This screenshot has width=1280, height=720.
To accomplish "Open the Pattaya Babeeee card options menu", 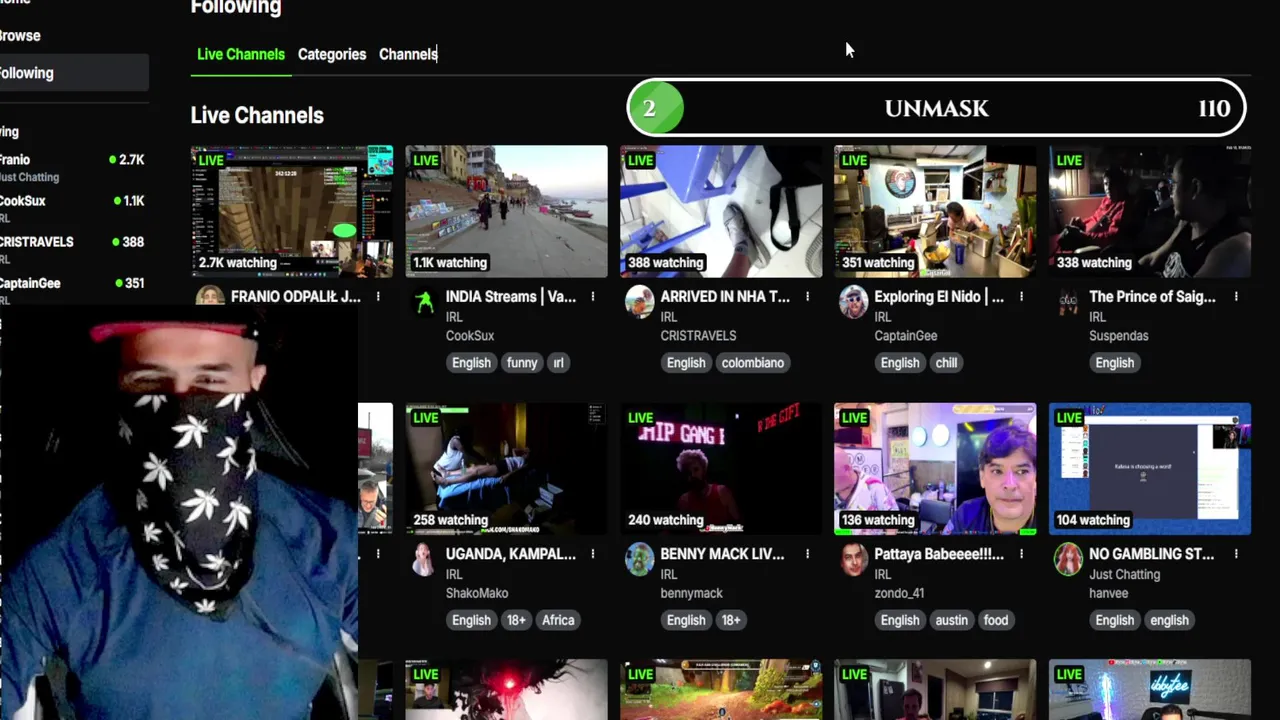I will click(1021, 554).
